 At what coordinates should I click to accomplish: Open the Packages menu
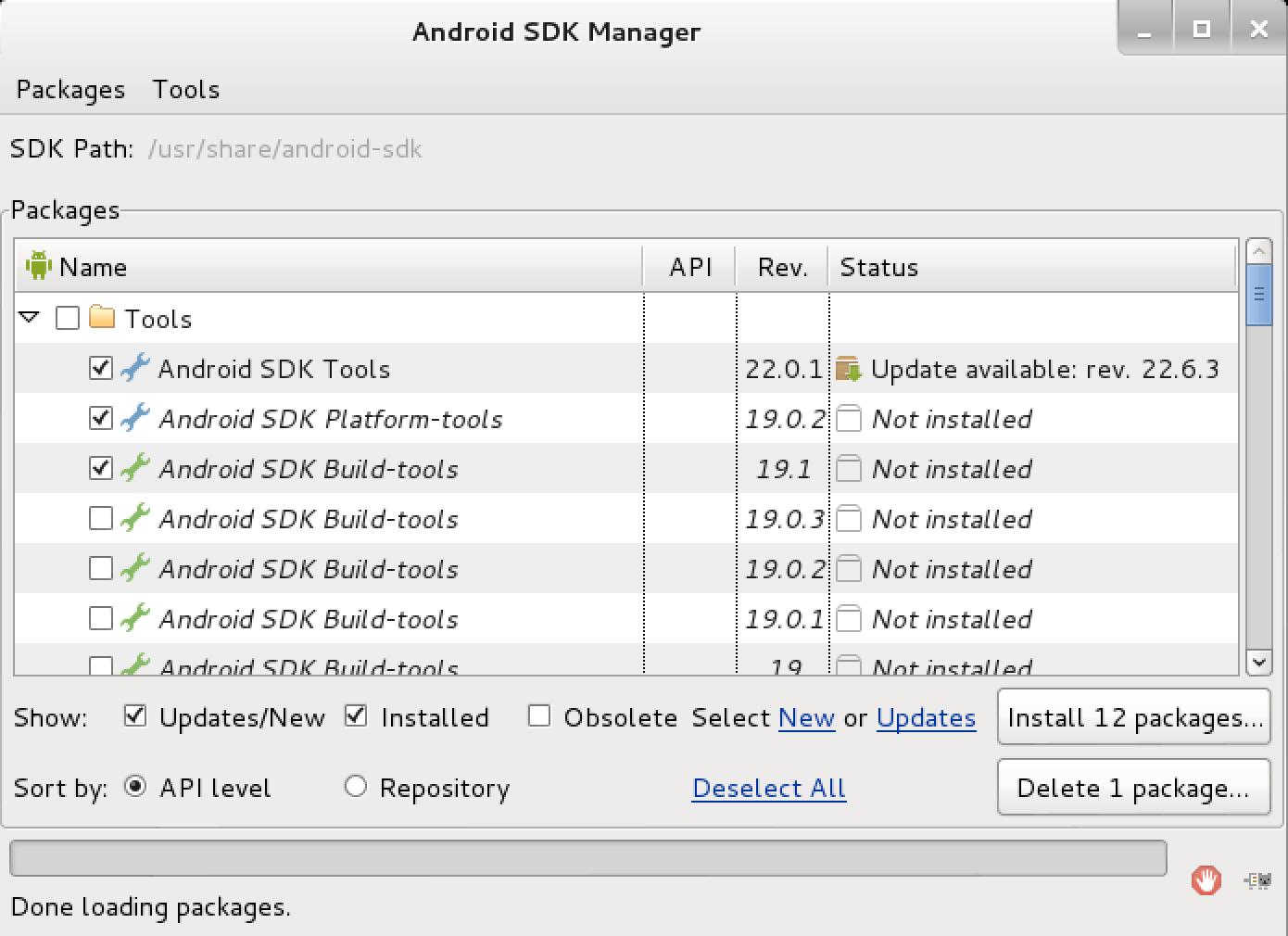coord(70,90)
